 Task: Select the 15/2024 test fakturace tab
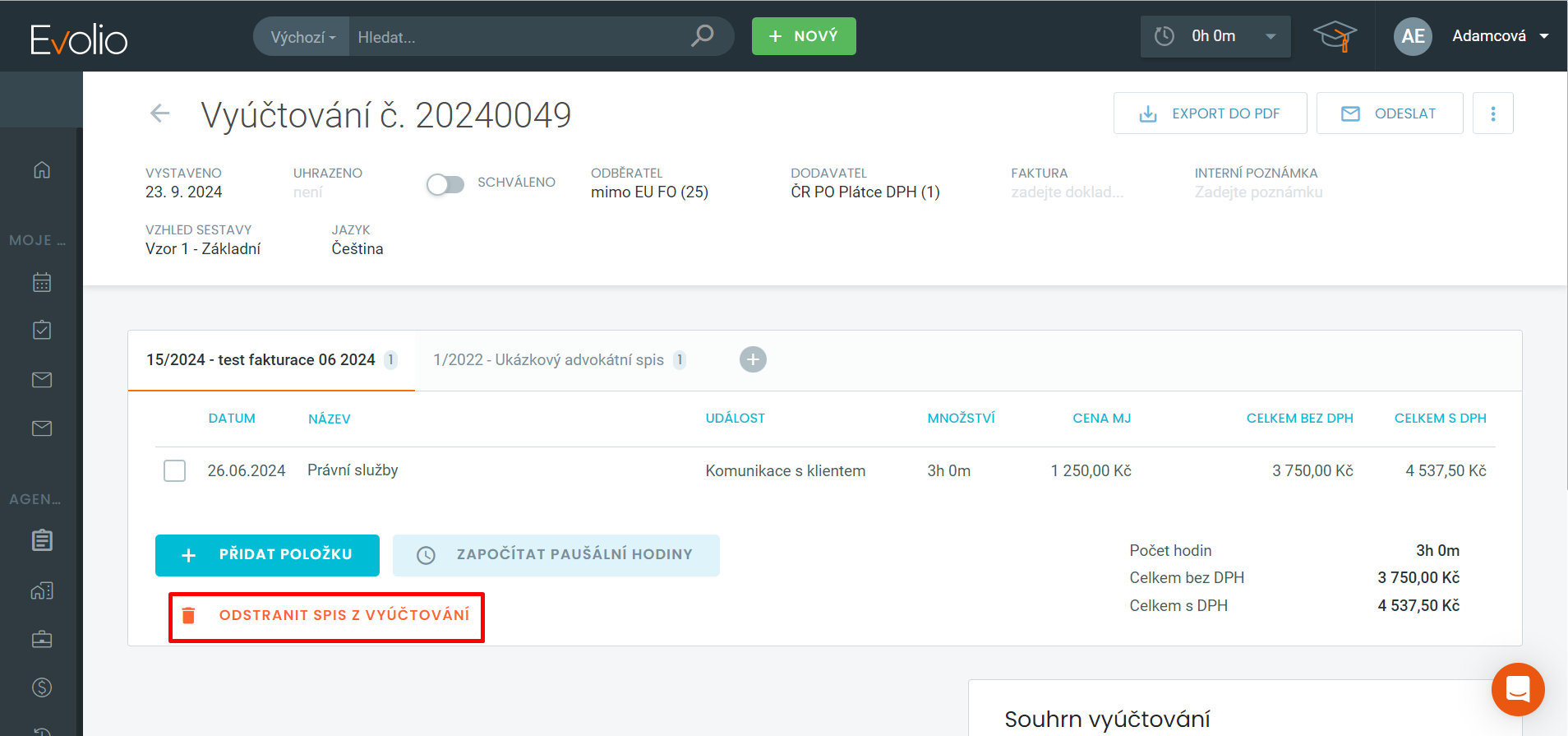261,360
